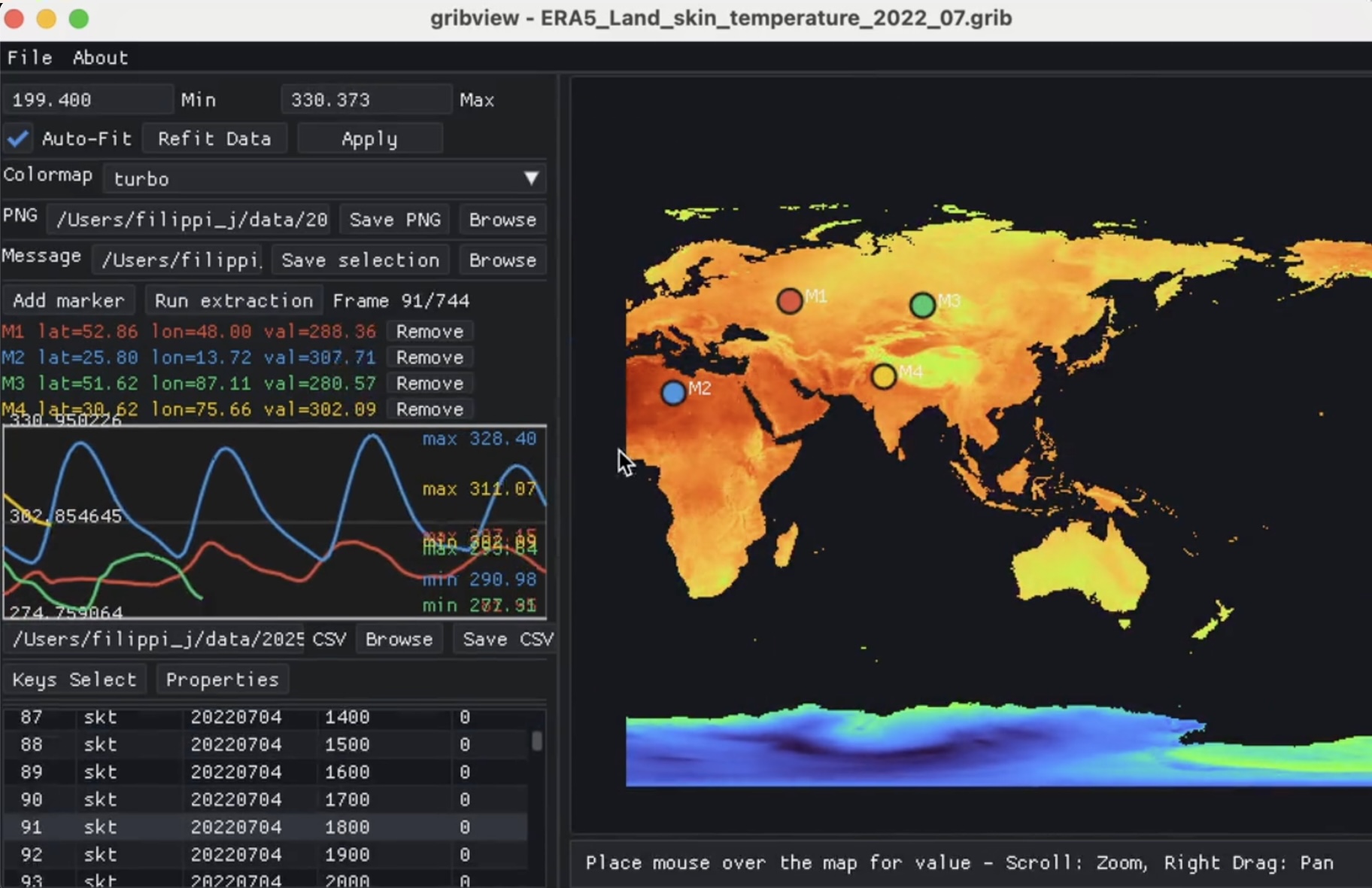
Task: Click blue M2 marker on map
Action: [673, 392]
